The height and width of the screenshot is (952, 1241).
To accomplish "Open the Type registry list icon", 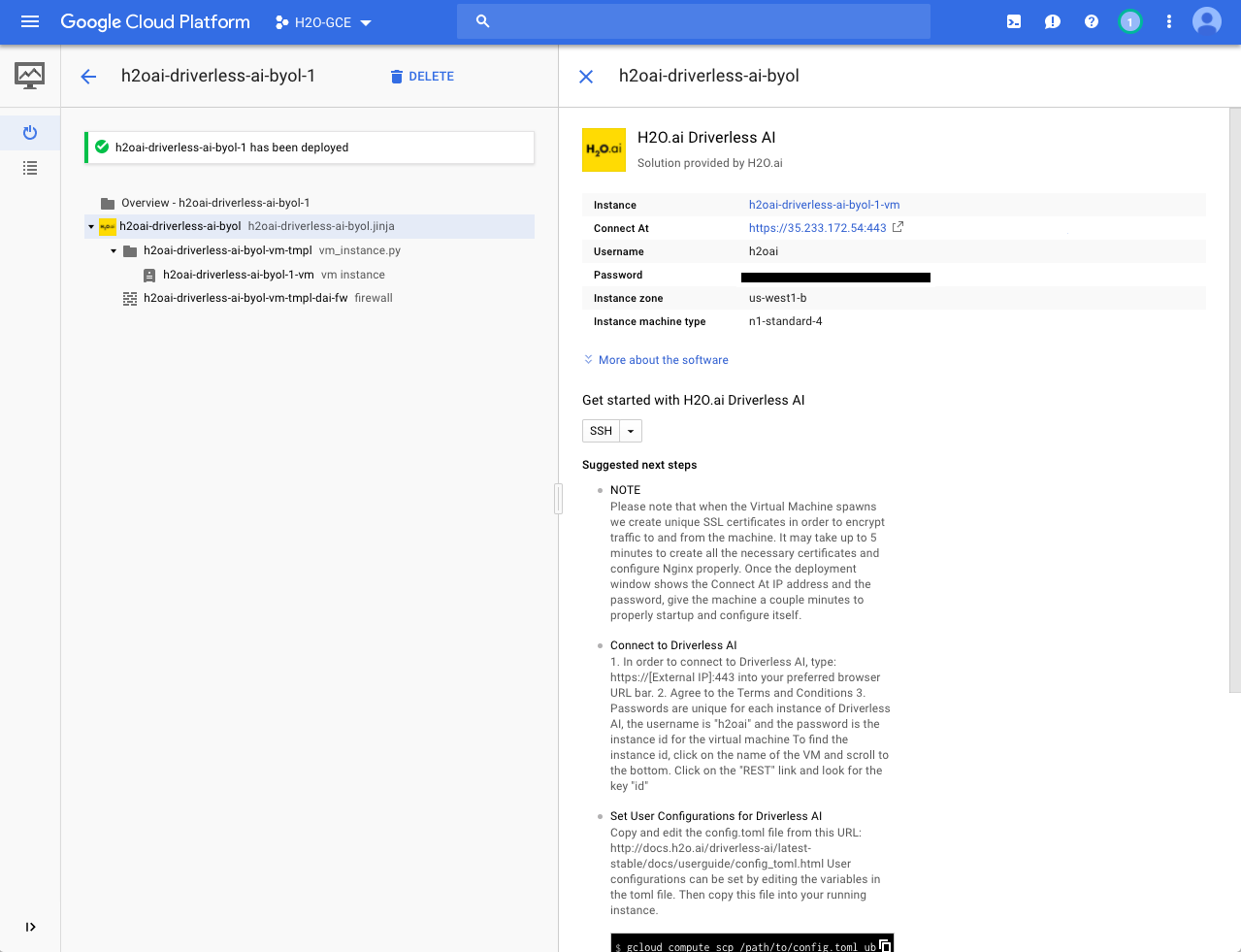I will [29, 168].
